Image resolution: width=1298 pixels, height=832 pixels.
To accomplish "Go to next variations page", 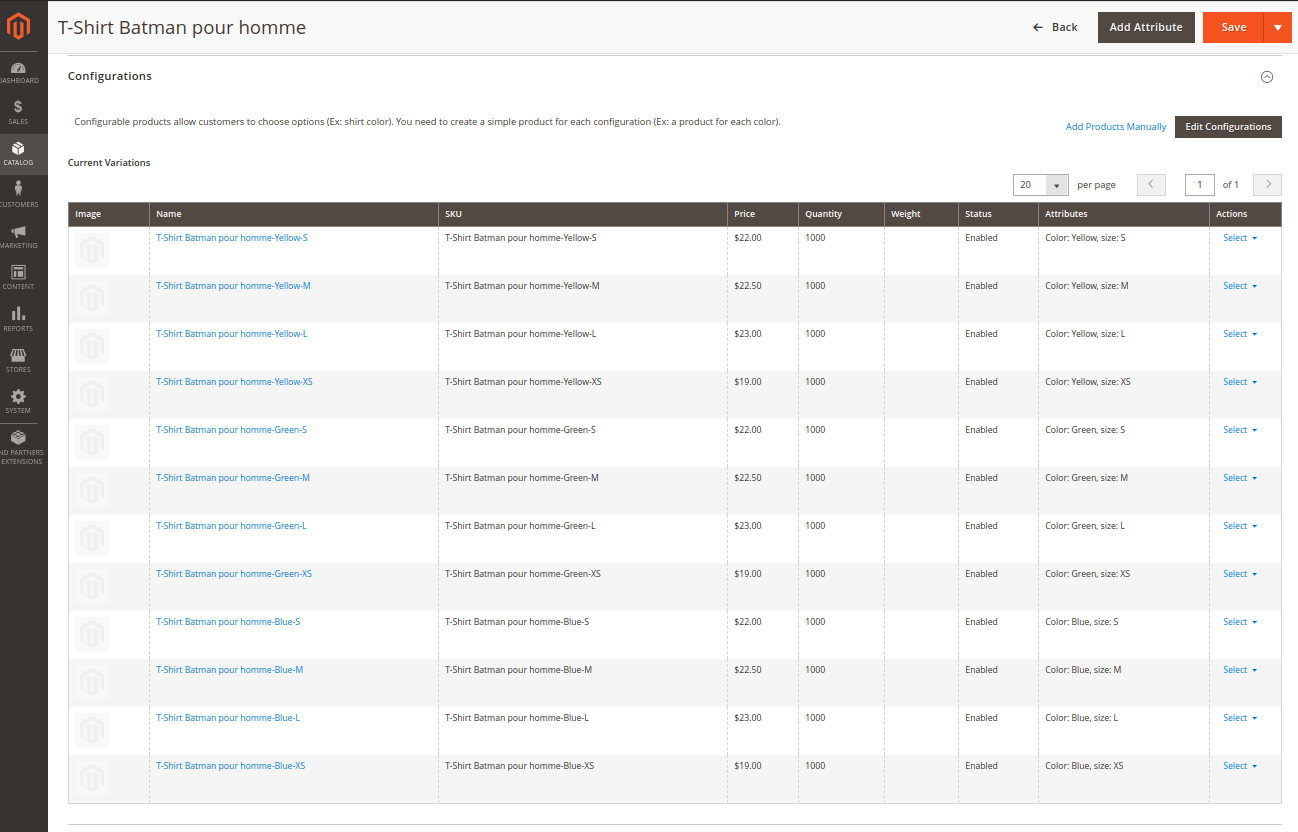I will [1268, 184].
